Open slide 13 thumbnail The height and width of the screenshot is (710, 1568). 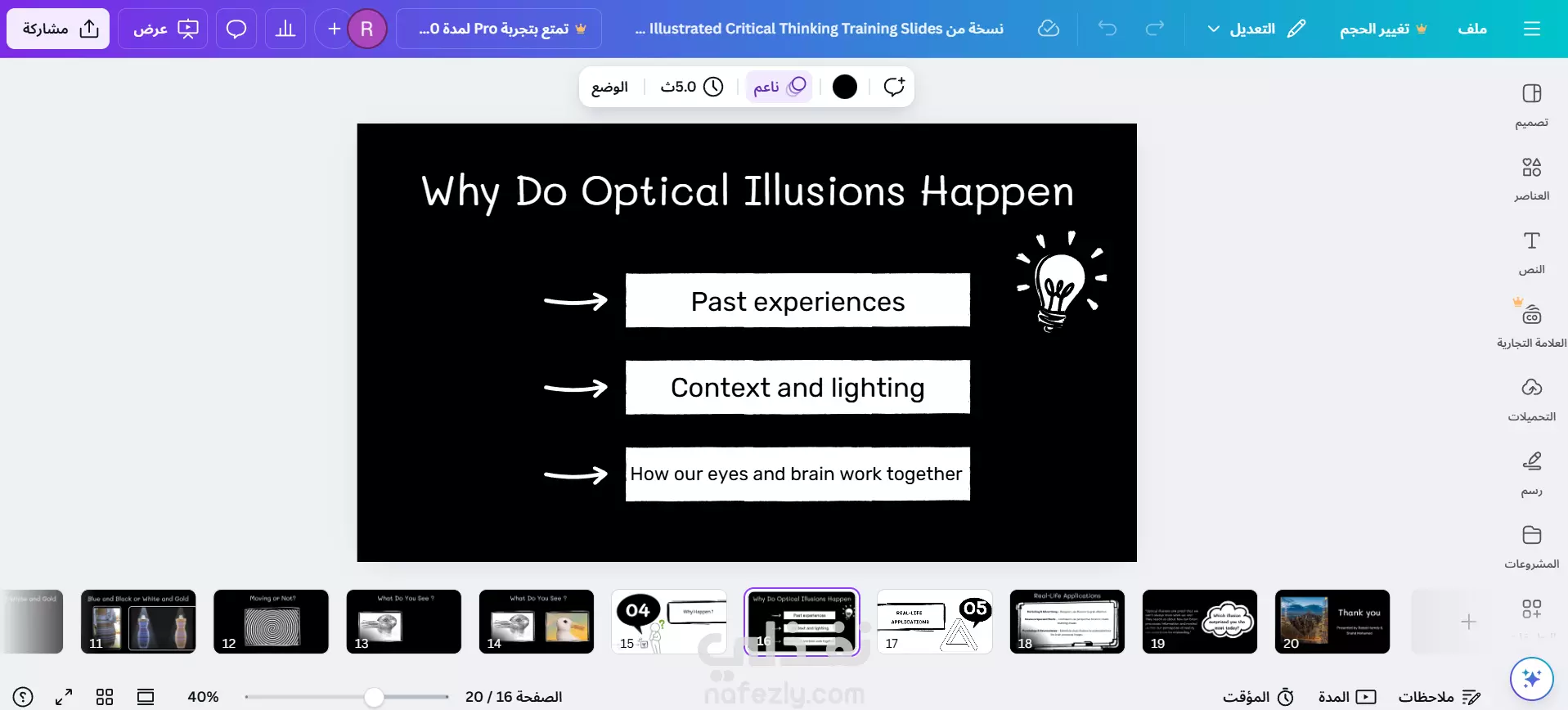point(403,622)
